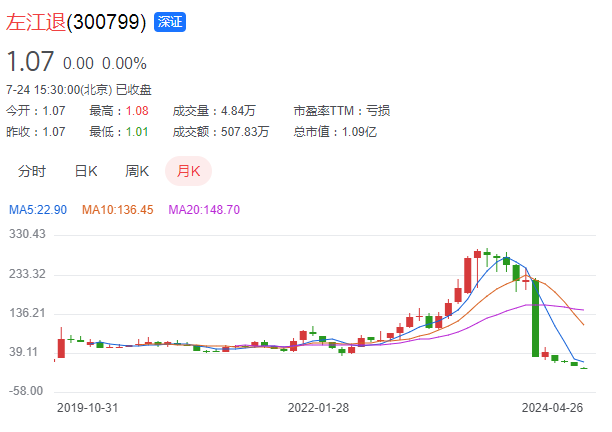612x432 pixels.
Task: Click the 市盈率TTM 亏损 value
Action: pyautogui.click(x=378, y=111)
